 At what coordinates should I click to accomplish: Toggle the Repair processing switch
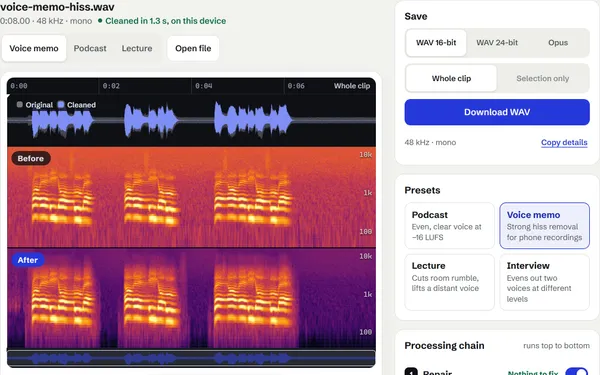point(577,372)
